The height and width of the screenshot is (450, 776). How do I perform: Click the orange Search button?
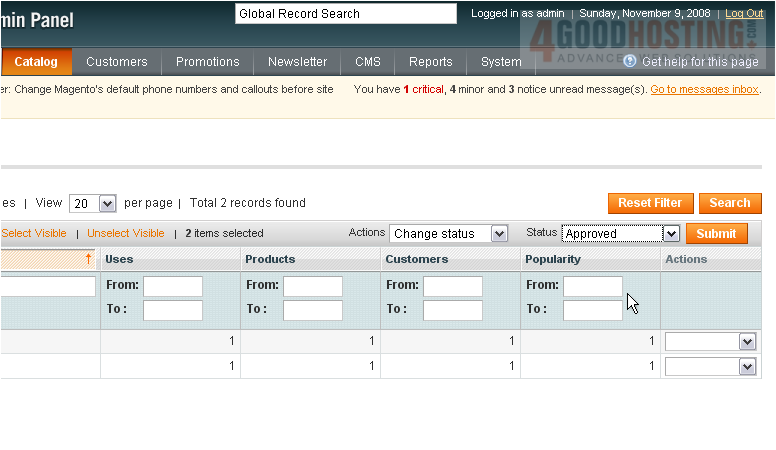click(729, 203)
